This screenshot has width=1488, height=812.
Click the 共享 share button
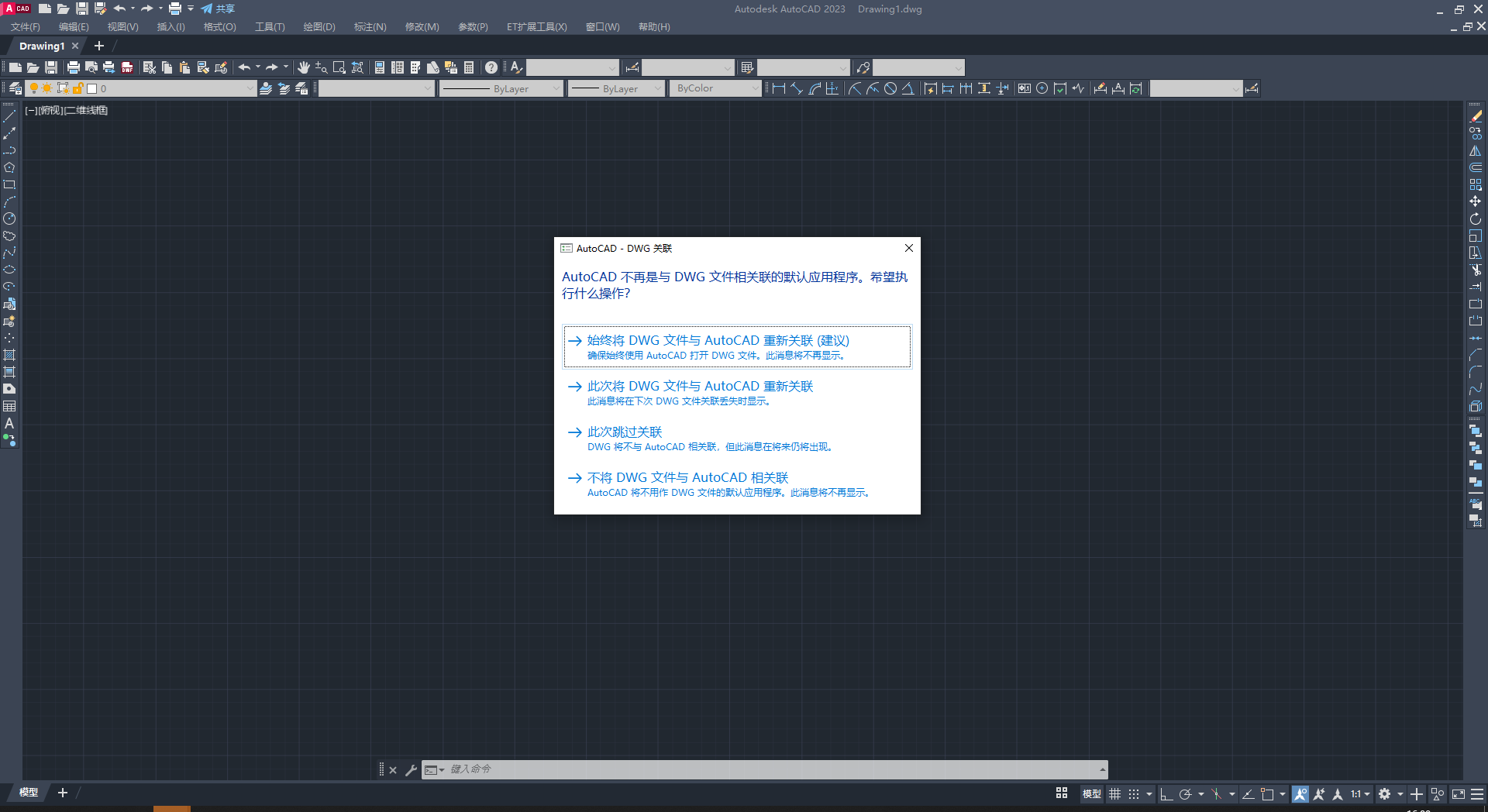coord(218,9)
